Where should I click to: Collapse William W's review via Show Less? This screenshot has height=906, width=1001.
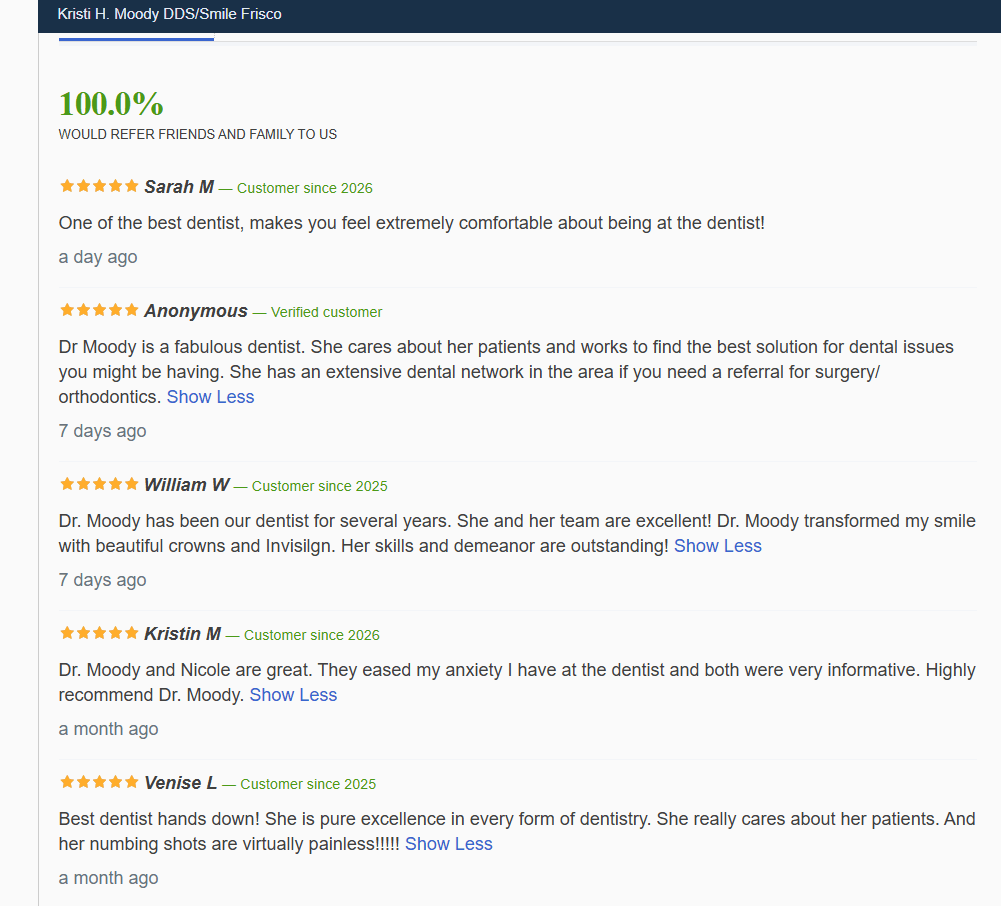click(x=718, y=546)
